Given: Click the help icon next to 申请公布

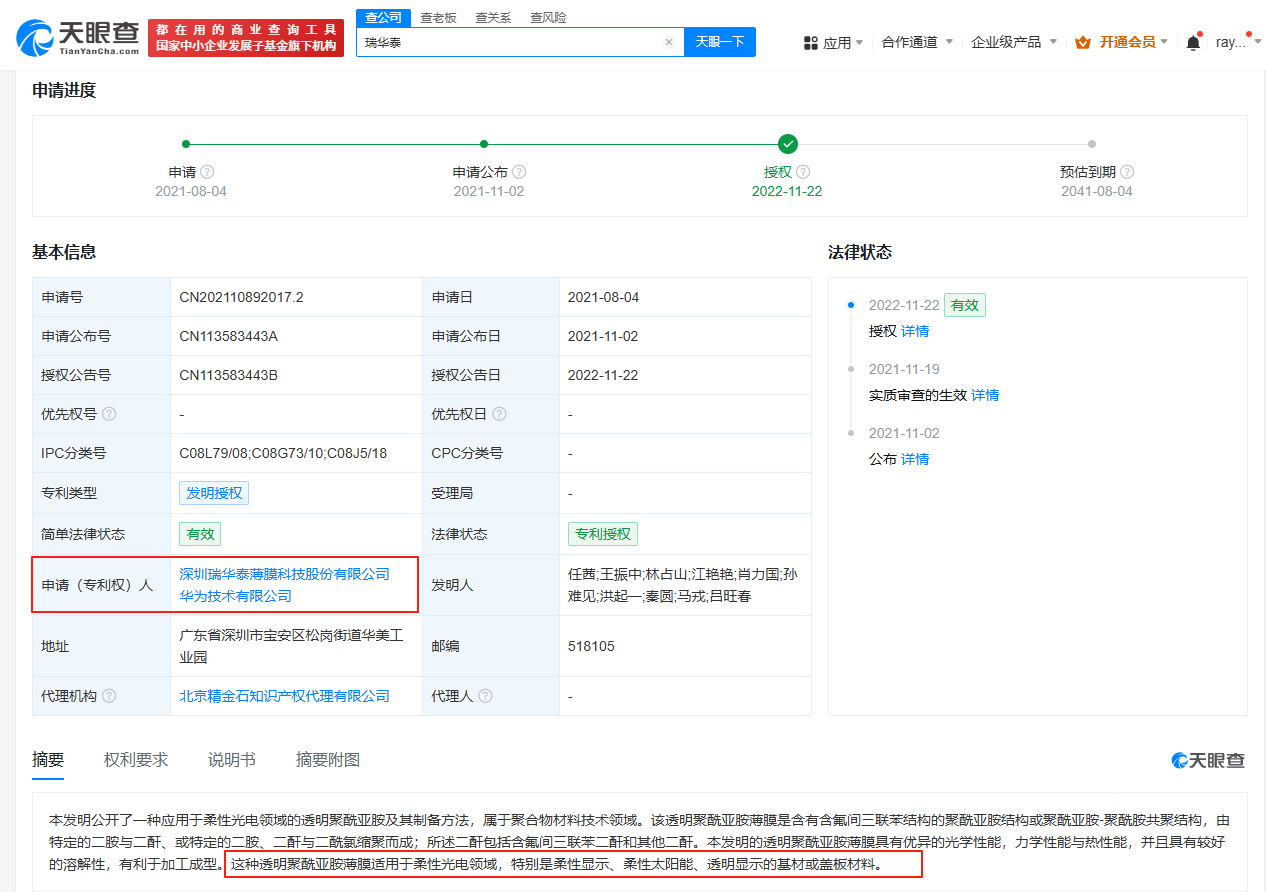Looking at the screenshot, I should coord(518,172).
